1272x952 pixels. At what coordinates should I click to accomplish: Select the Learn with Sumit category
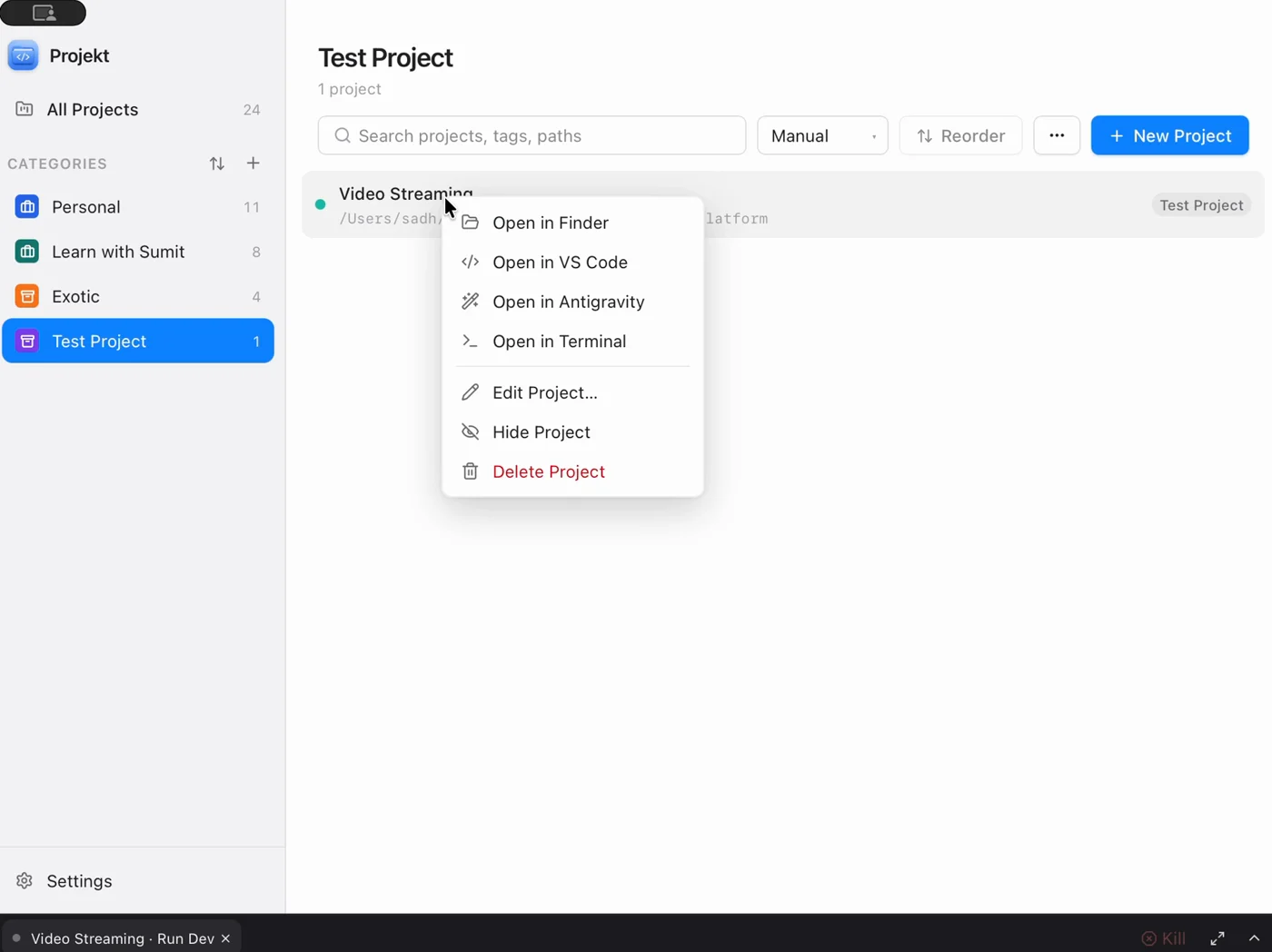(x=138, y=252)
